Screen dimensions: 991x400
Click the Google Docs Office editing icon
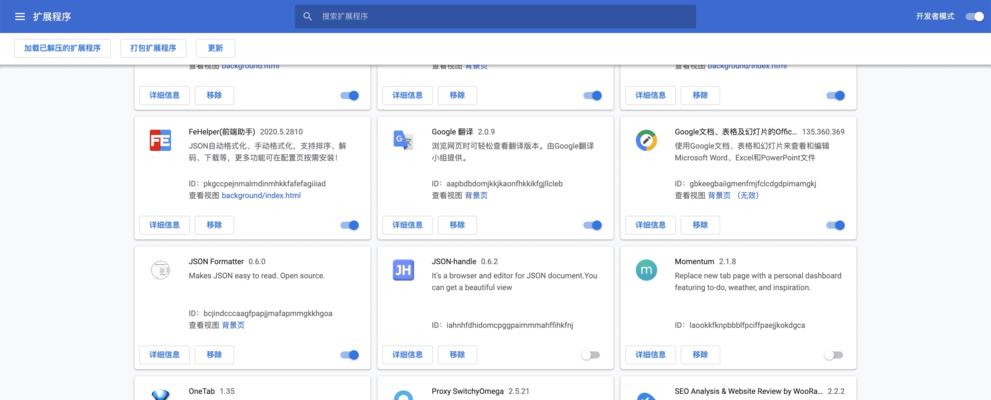tap(646, 140)
